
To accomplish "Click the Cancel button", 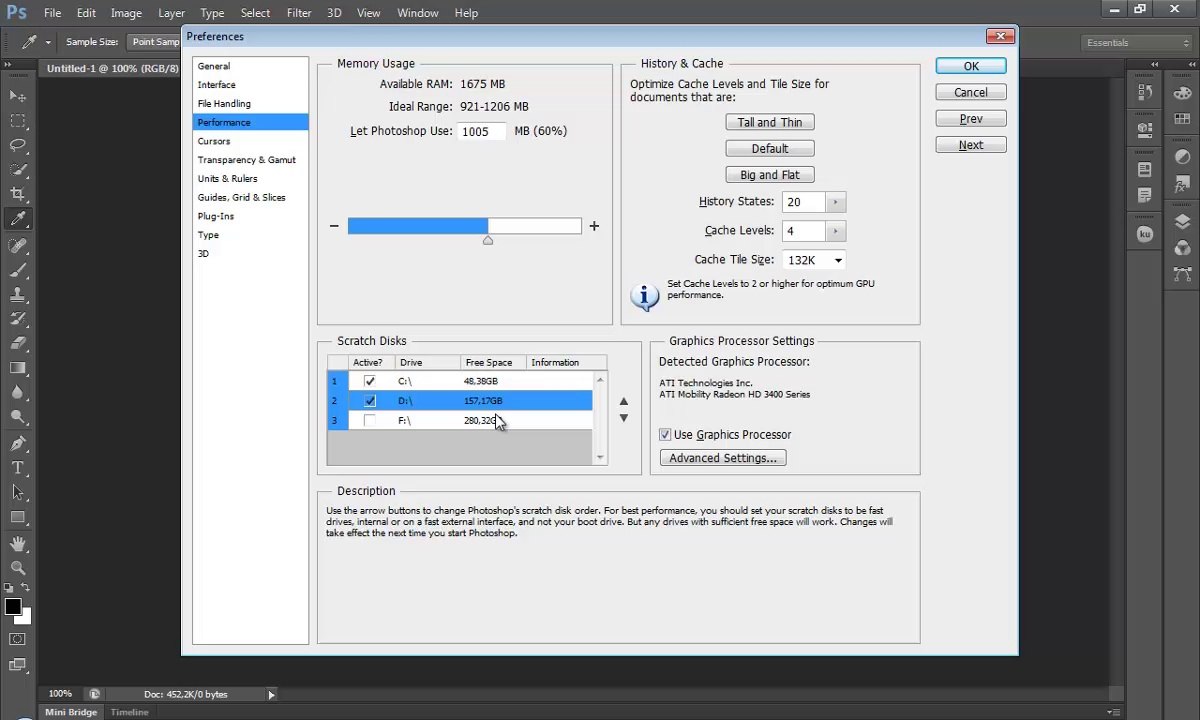I will click(971, 92).
